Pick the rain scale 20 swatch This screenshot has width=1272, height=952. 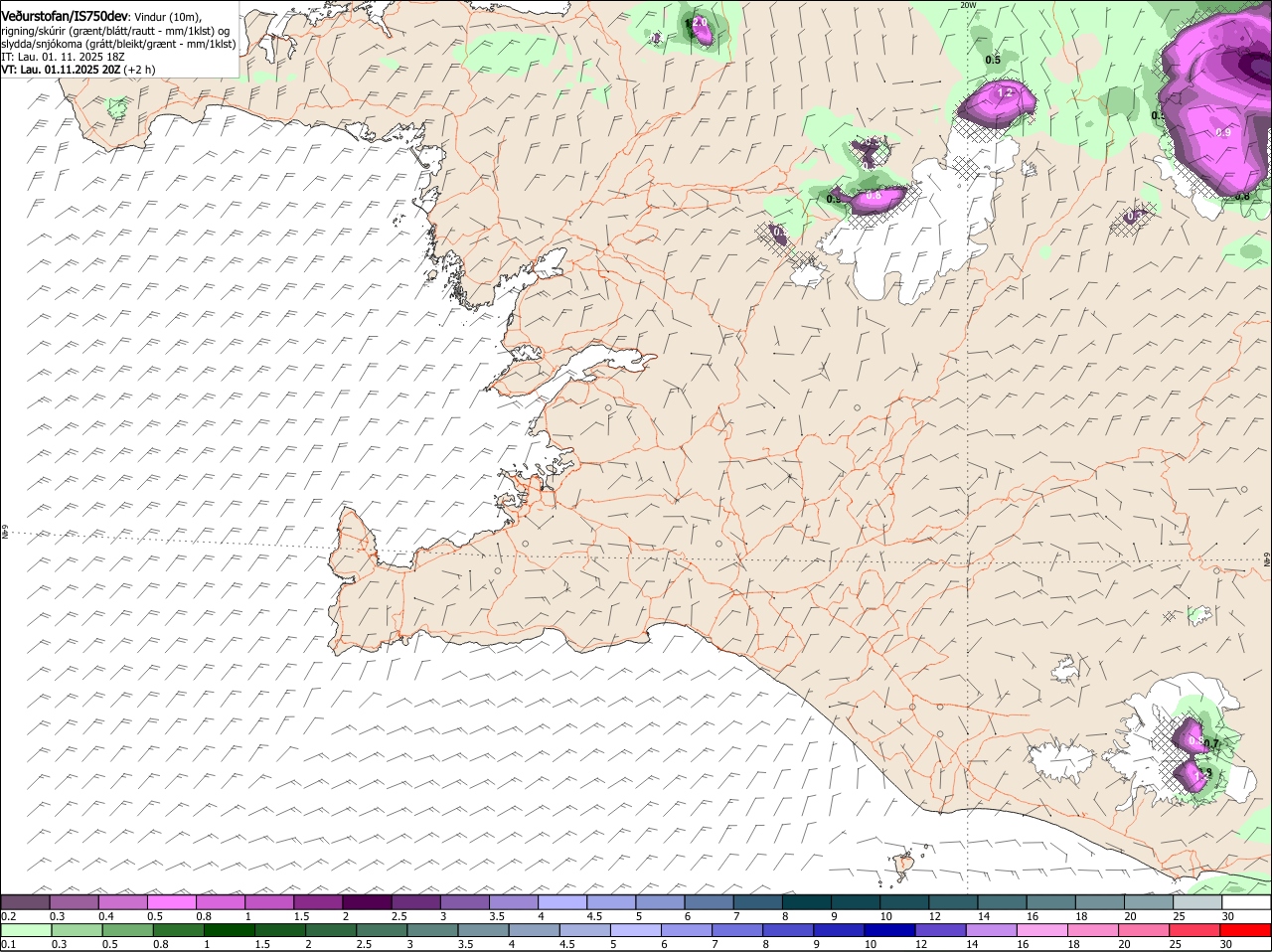point(1144,930)
